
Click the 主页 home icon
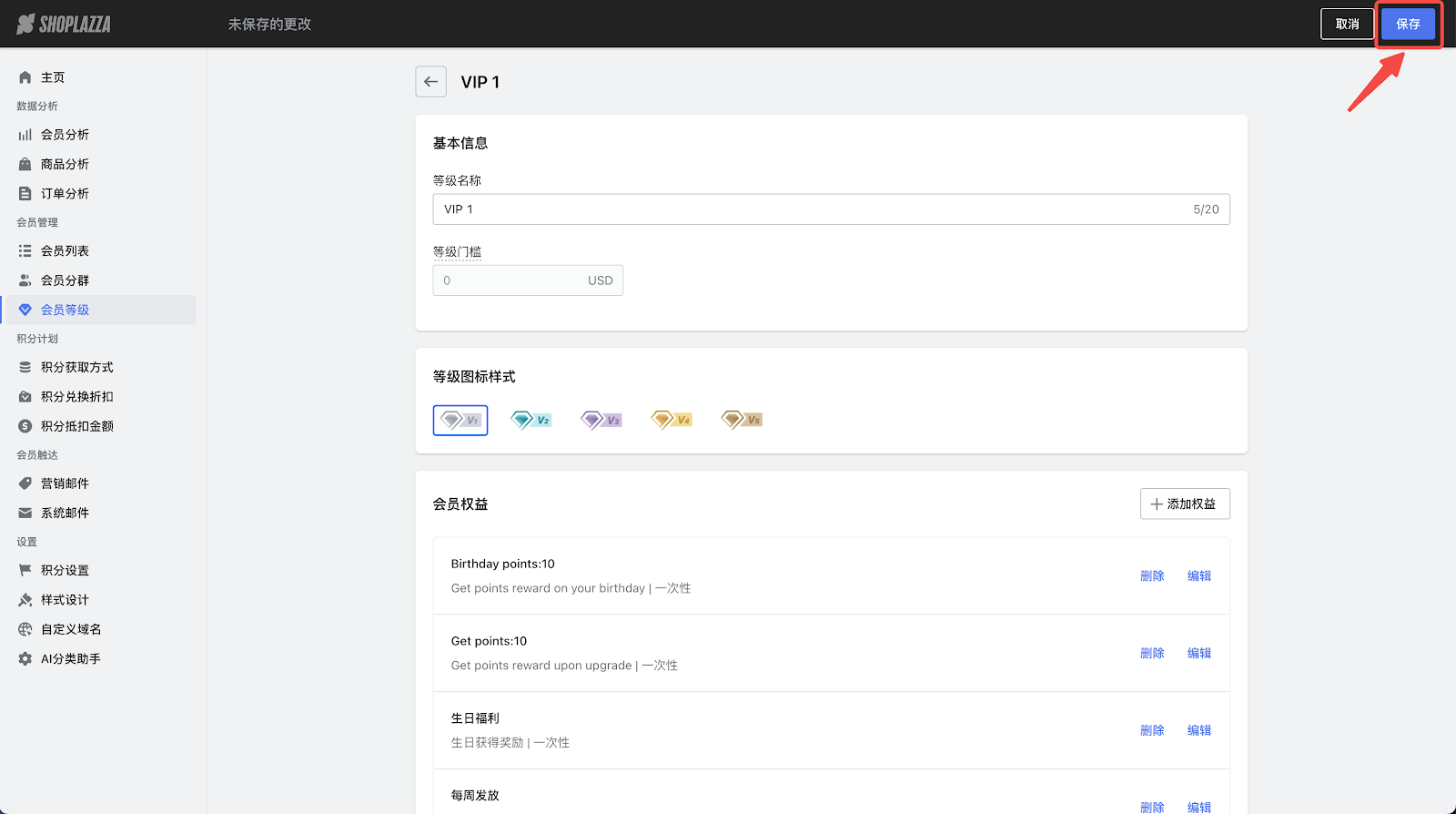click(x=25, y=77)
